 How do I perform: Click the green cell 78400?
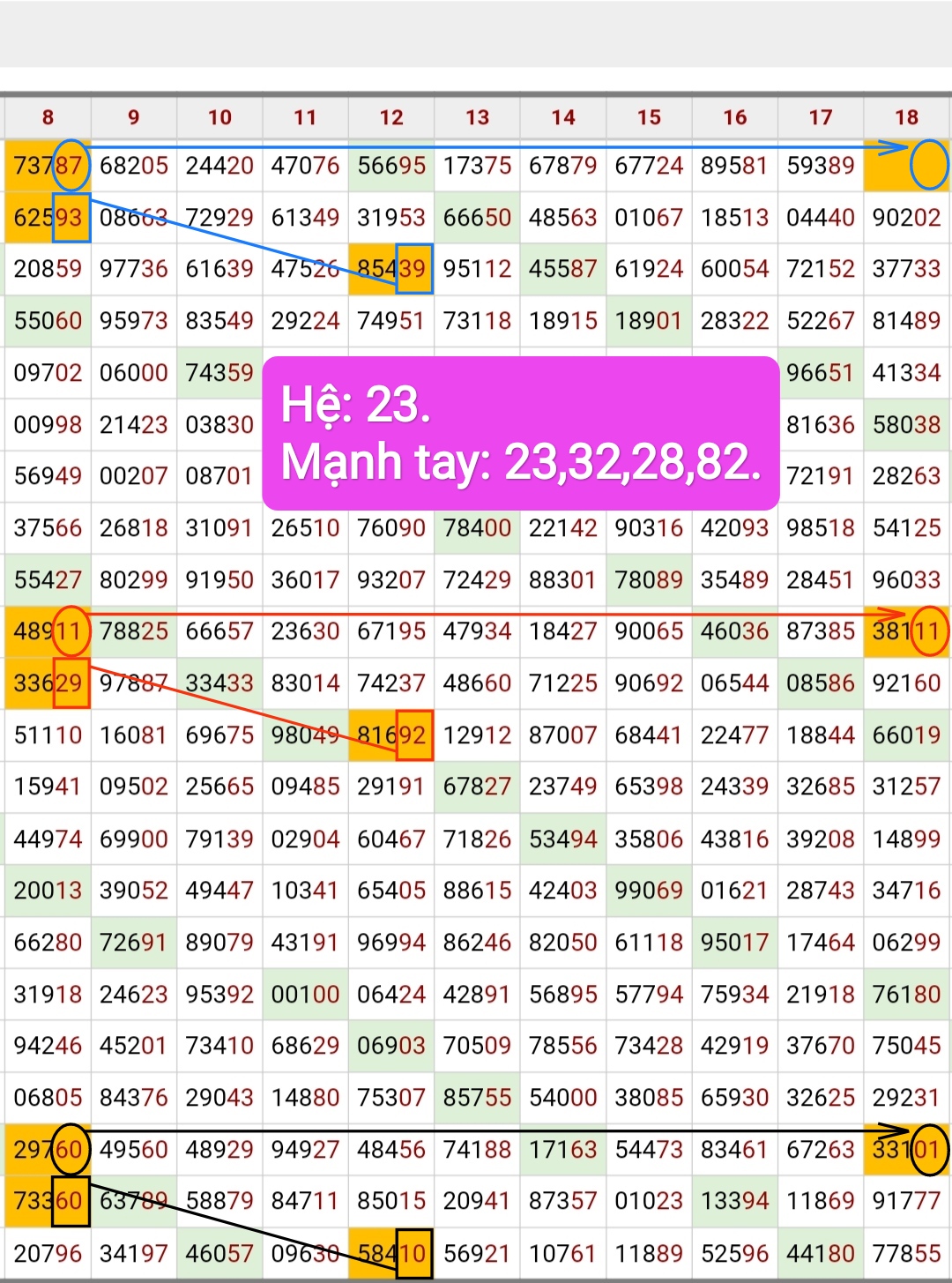click(477, 528)
